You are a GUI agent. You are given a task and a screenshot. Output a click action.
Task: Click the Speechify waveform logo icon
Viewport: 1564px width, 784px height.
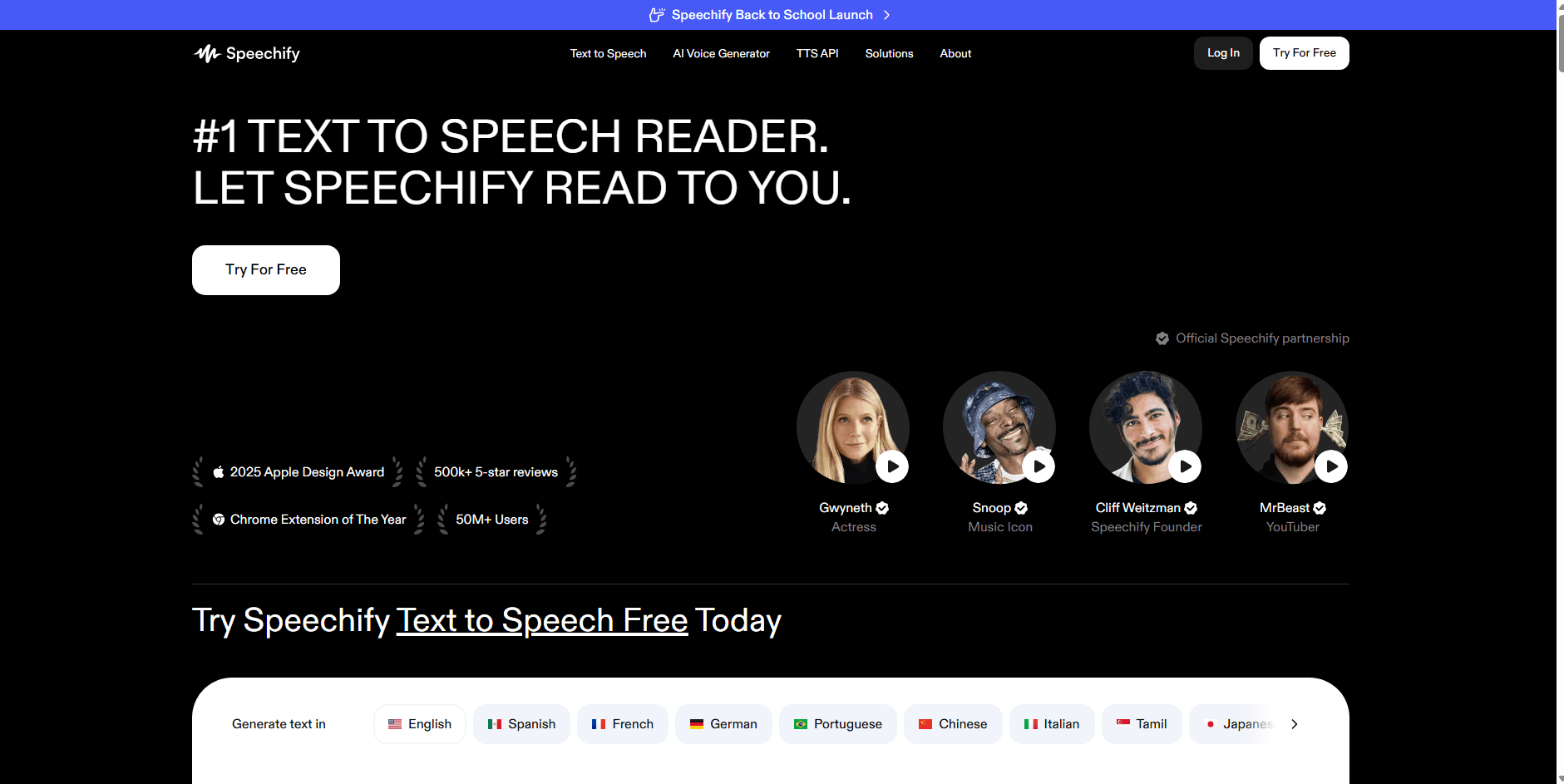[x=207, y=53]
